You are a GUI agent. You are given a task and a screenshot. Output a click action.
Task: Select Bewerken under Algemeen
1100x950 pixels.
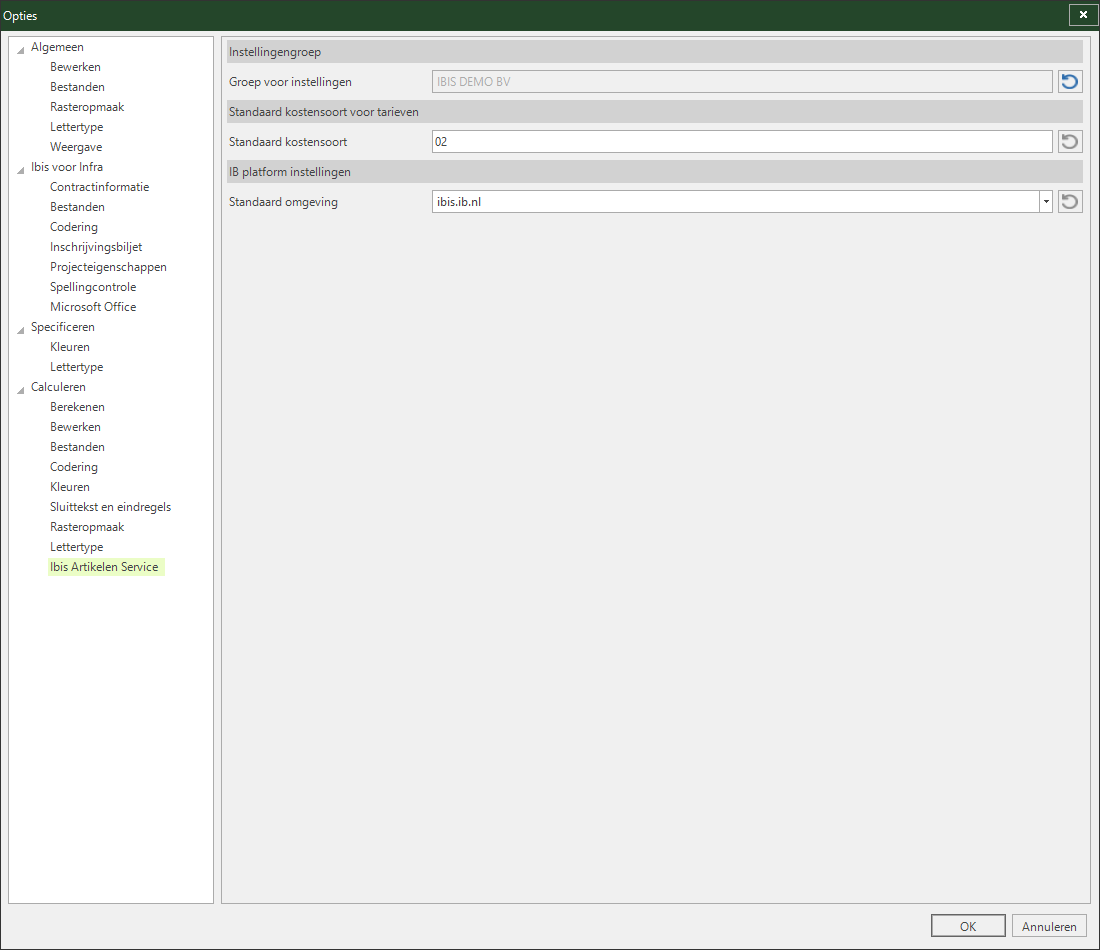coord(75,67)
